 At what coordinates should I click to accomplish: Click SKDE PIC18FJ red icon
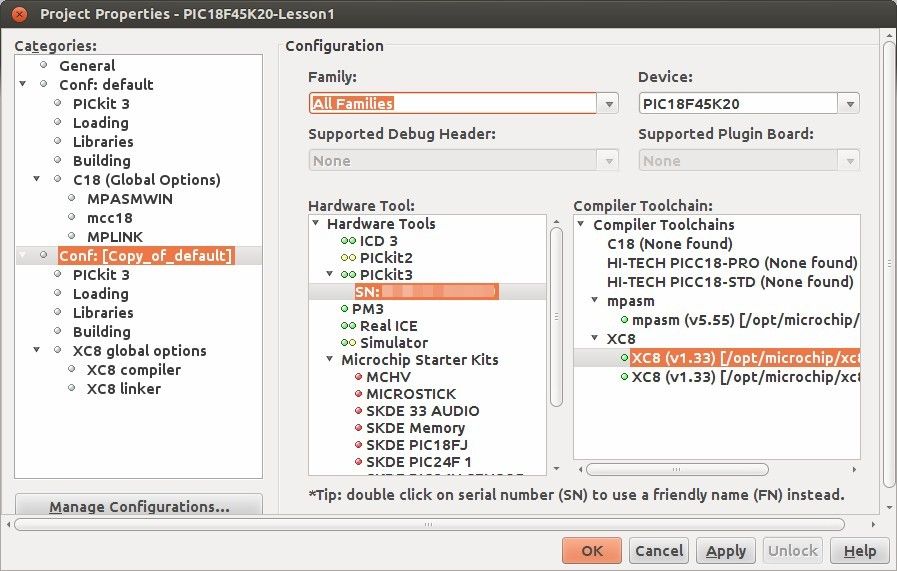359,445
